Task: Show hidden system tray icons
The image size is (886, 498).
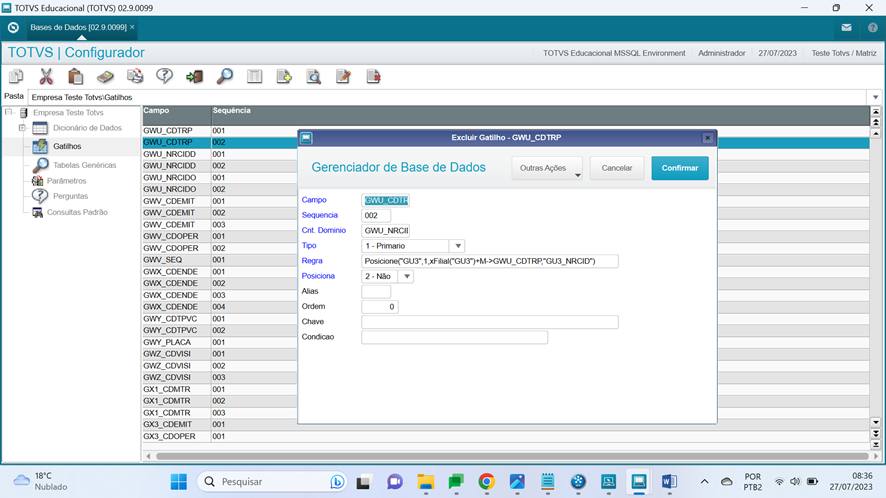Action: coord(704,482)
